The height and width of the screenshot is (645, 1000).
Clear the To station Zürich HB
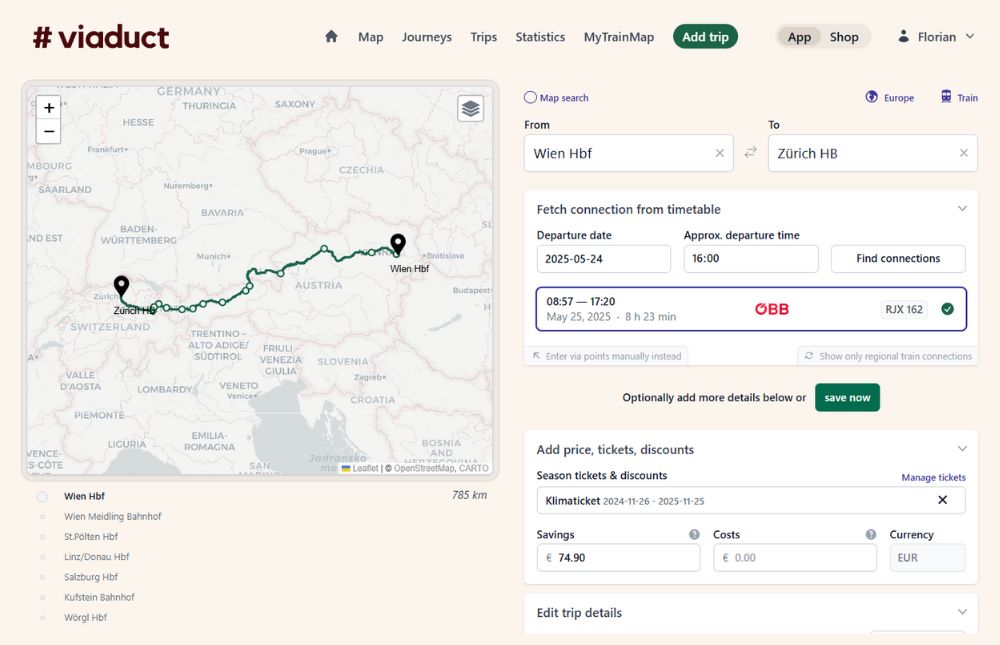tap(964, 153)
